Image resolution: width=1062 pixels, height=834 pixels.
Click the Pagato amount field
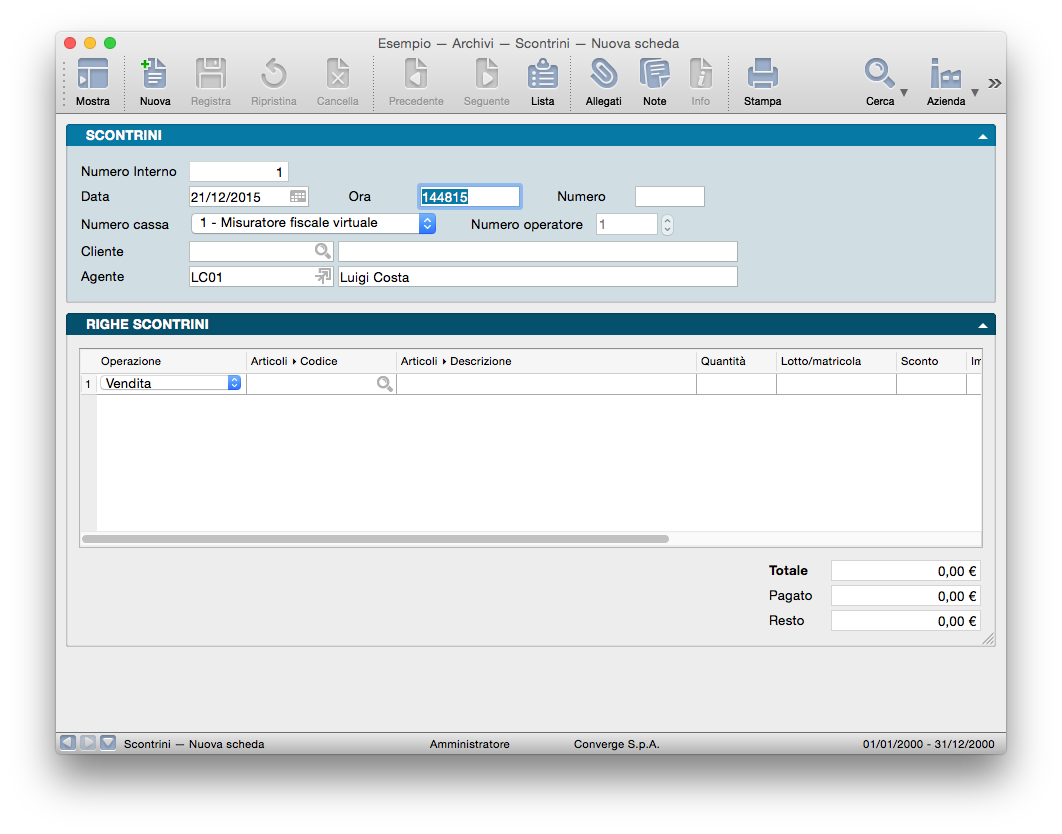pos(906,596)
